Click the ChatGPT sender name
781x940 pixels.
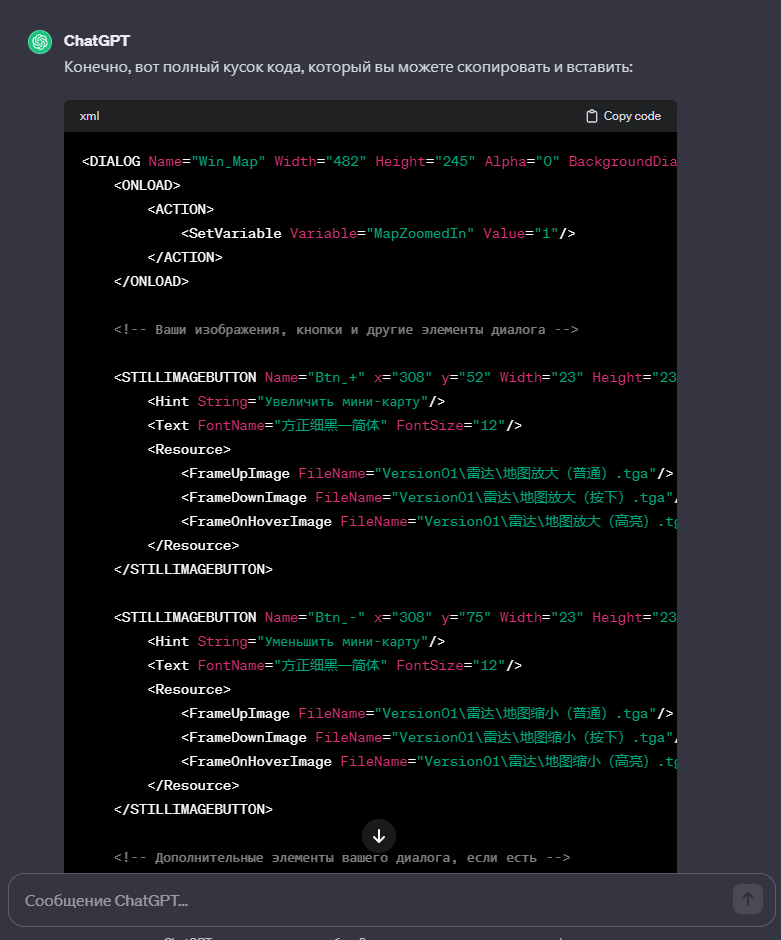[x=97, y=41]
